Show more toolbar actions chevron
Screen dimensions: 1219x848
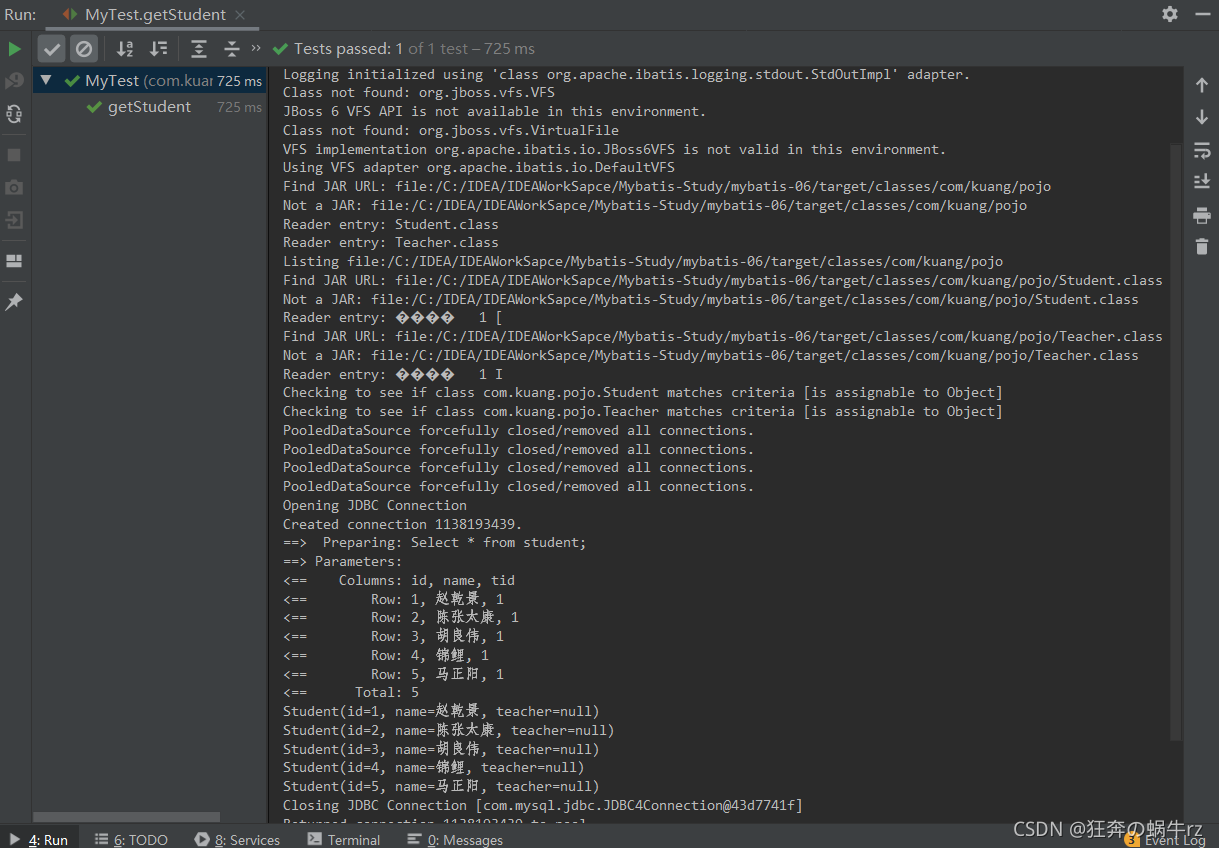point(256,48)
